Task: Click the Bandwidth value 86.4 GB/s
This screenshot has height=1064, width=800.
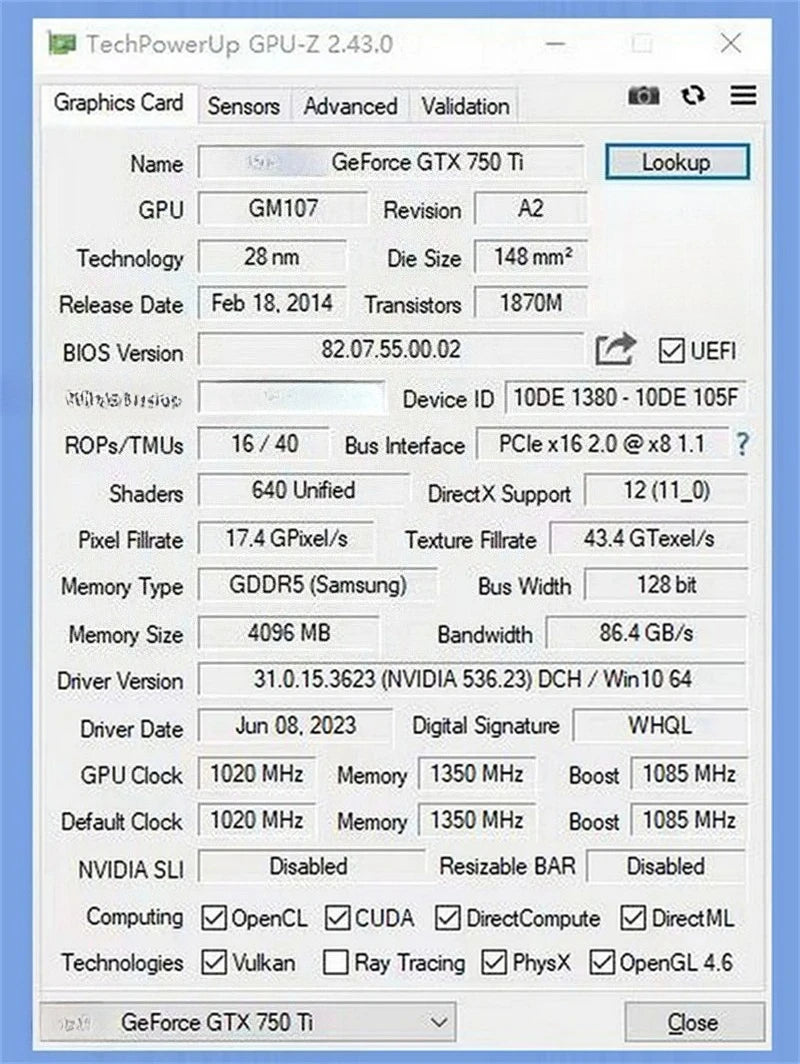Action: [x=646, y=633]
